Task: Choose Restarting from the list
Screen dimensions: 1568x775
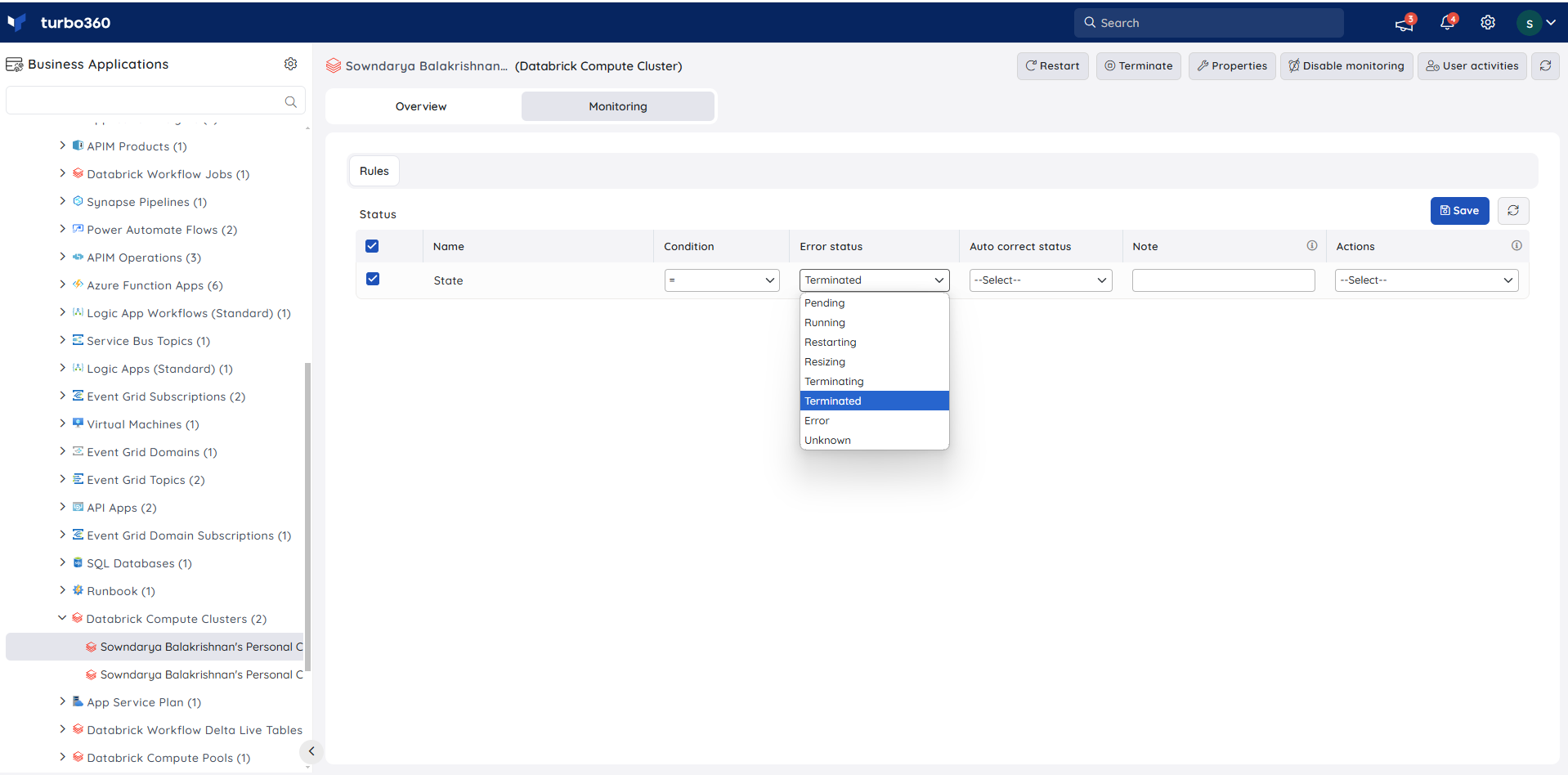Action: pos(874,342)
